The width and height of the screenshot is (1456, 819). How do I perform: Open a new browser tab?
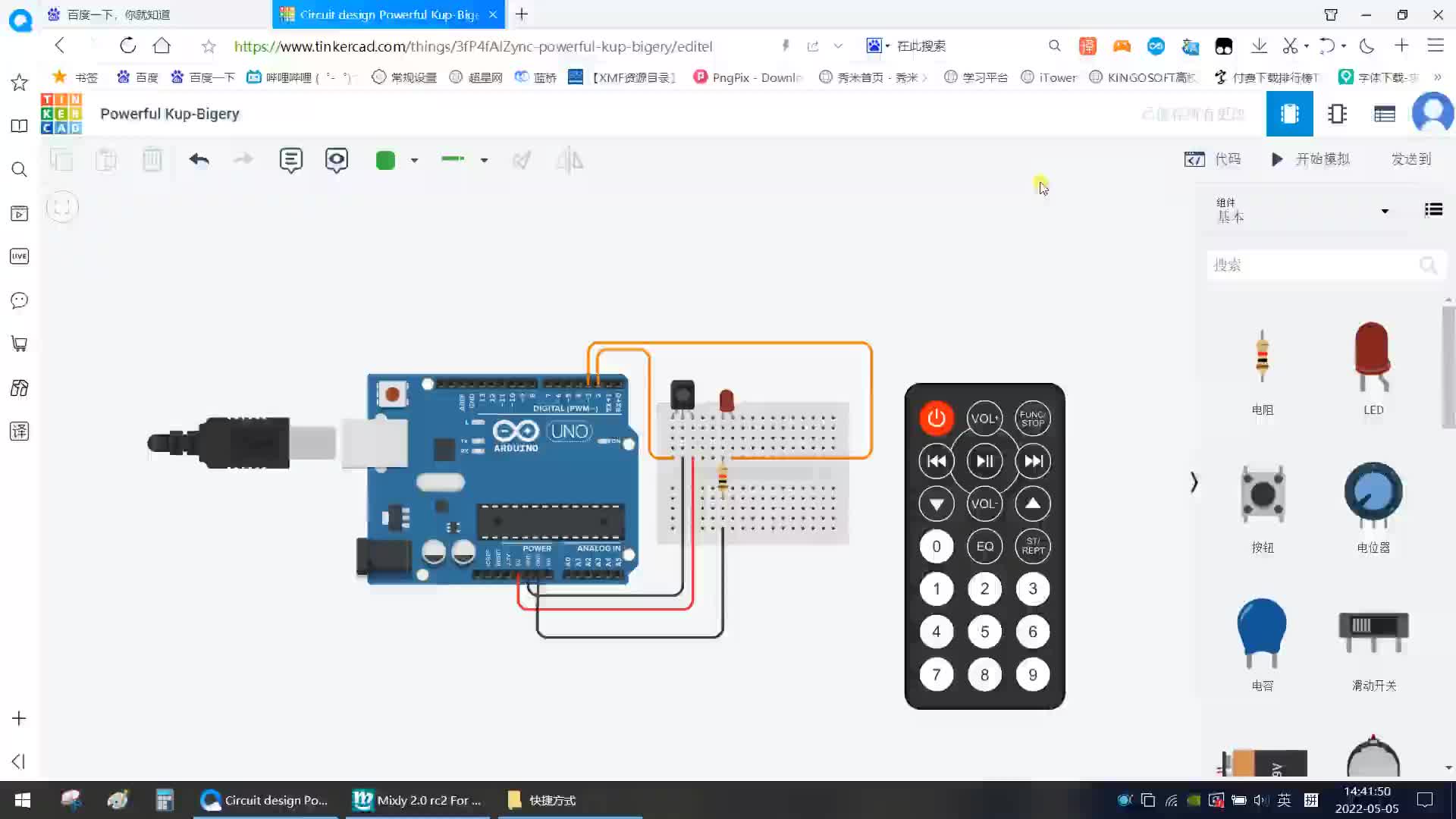click(x=522, y=14)
